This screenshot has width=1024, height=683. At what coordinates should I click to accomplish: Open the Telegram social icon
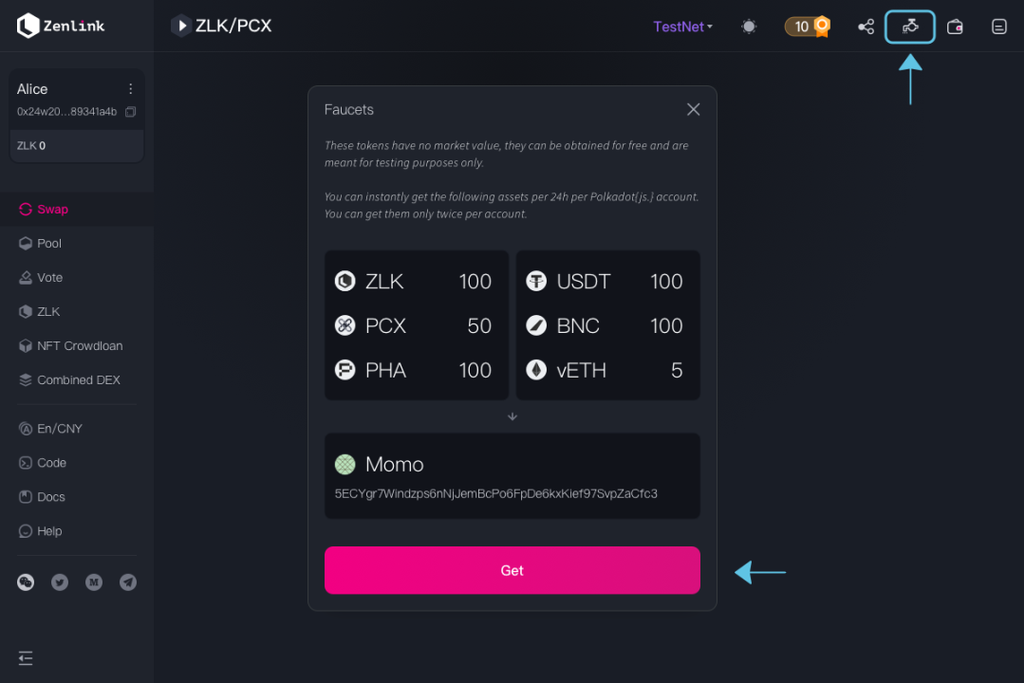128,582
